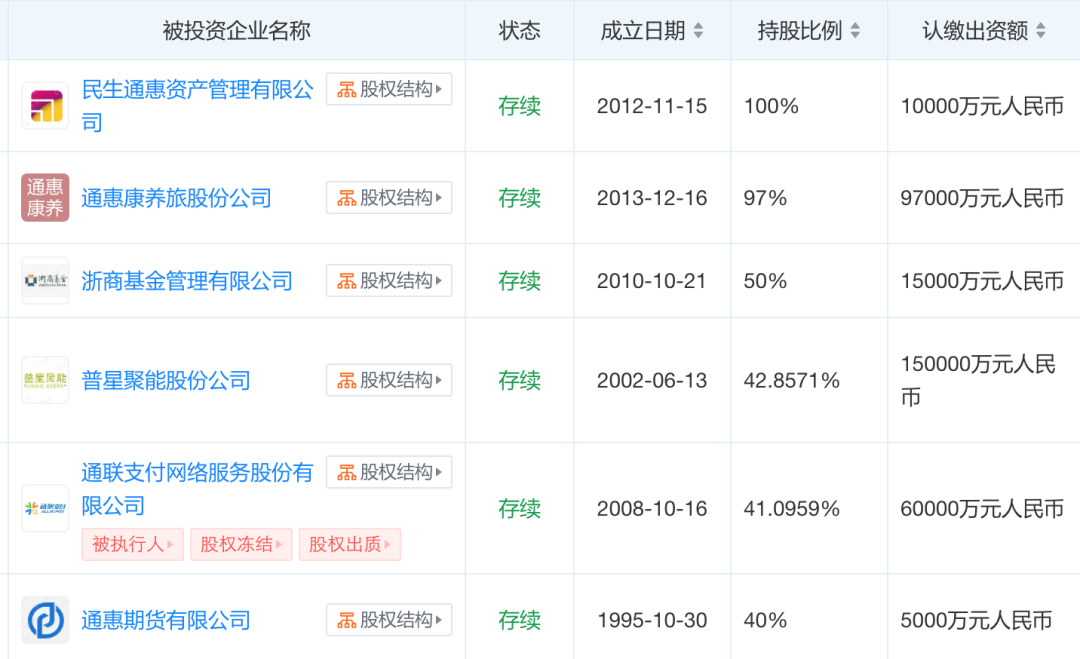Expand 股权结构 for 通惠期货有限公司
The height and width of the screenshot is (659, 1080).
389,620
